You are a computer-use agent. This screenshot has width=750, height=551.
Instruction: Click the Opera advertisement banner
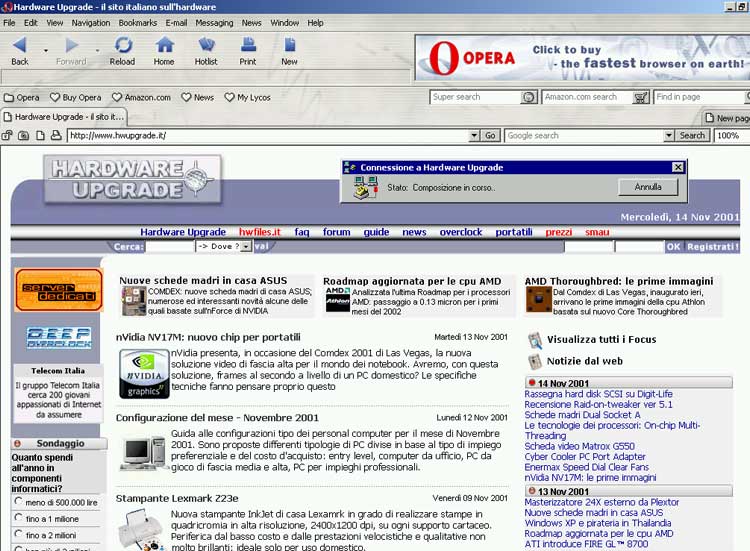pyautogui.click(x=581, y=57)
